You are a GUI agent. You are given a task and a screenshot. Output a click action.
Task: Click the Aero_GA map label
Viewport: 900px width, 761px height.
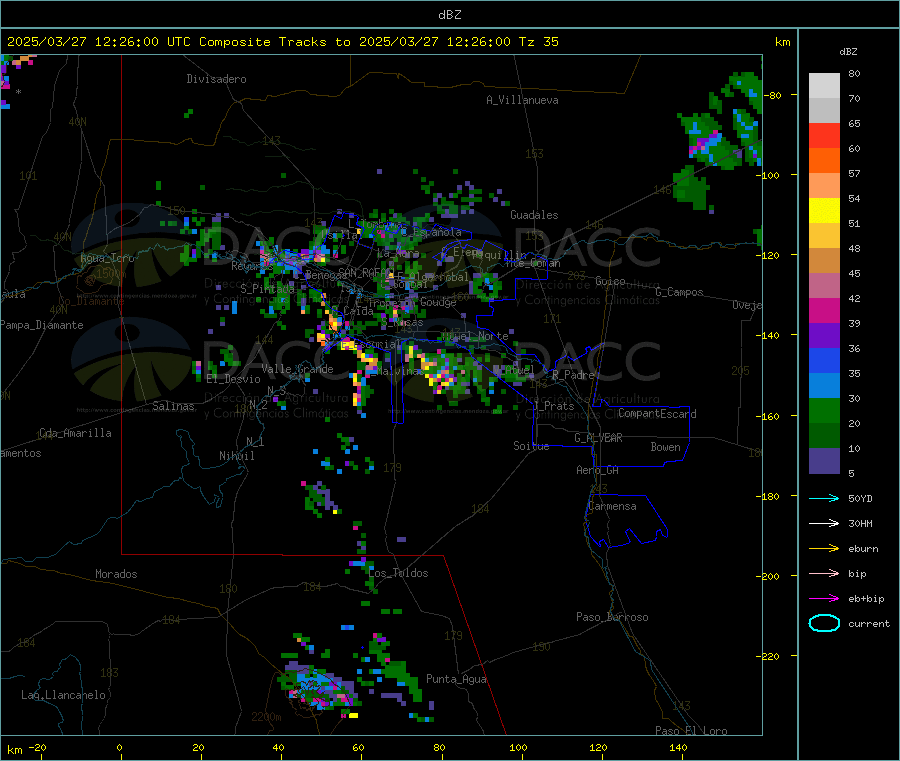(x=597, y=470)
